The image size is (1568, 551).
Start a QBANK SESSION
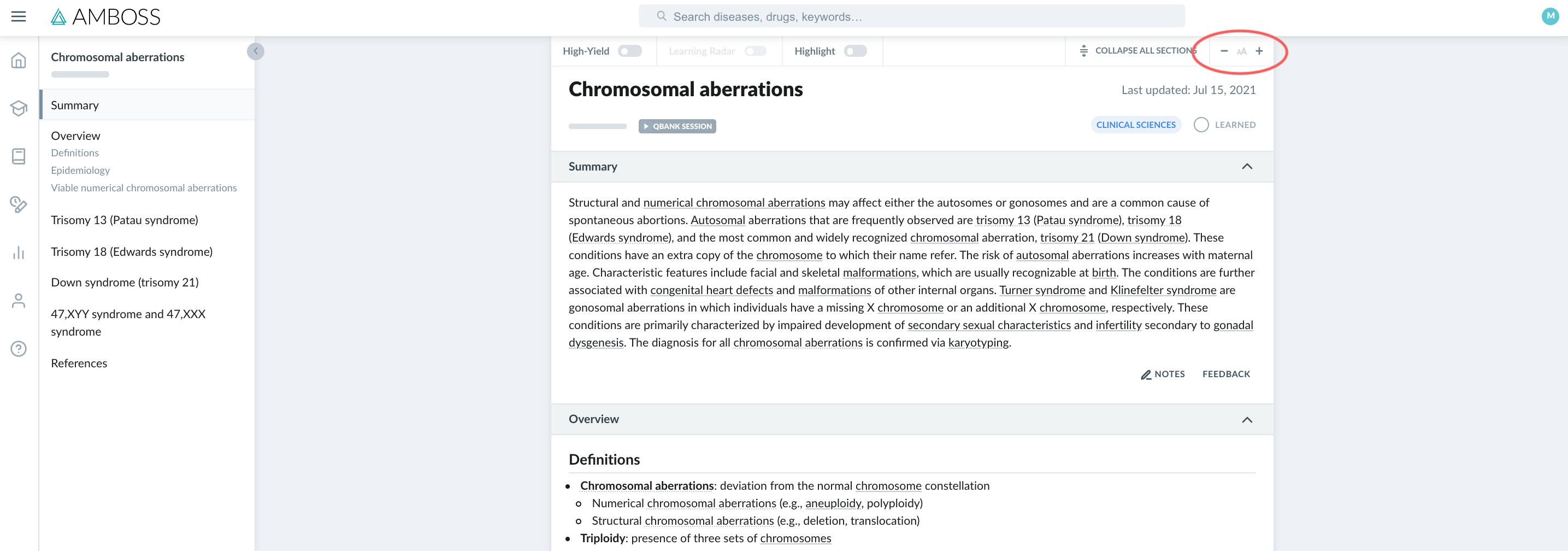[x=677, y=126]
